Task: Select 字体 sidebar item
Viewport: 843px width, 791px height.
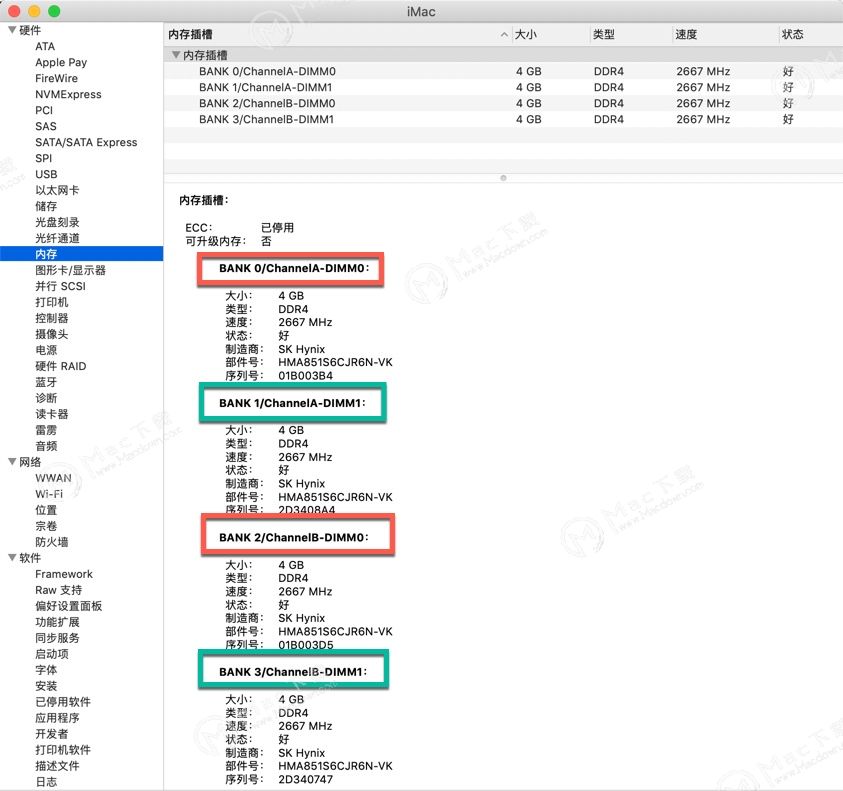Action: coord(46,670)
